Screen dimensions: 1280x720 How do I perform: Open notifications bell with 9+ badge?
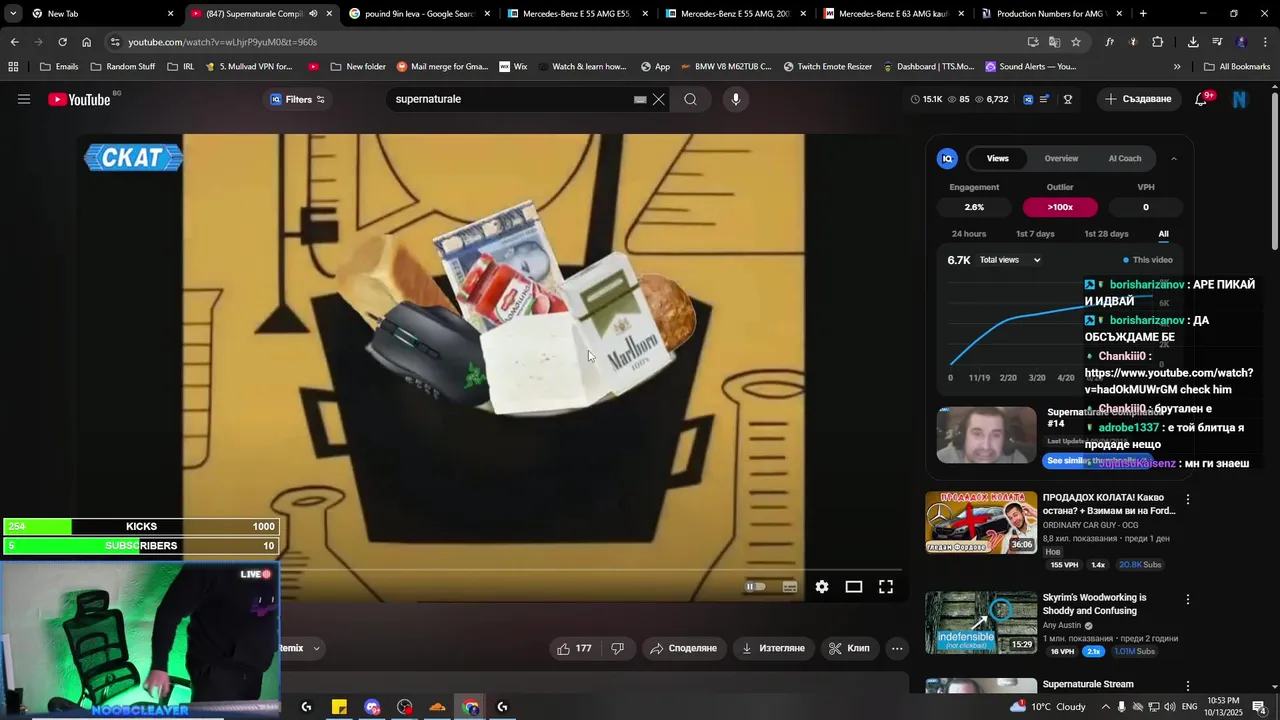[x=1201, y=99]
